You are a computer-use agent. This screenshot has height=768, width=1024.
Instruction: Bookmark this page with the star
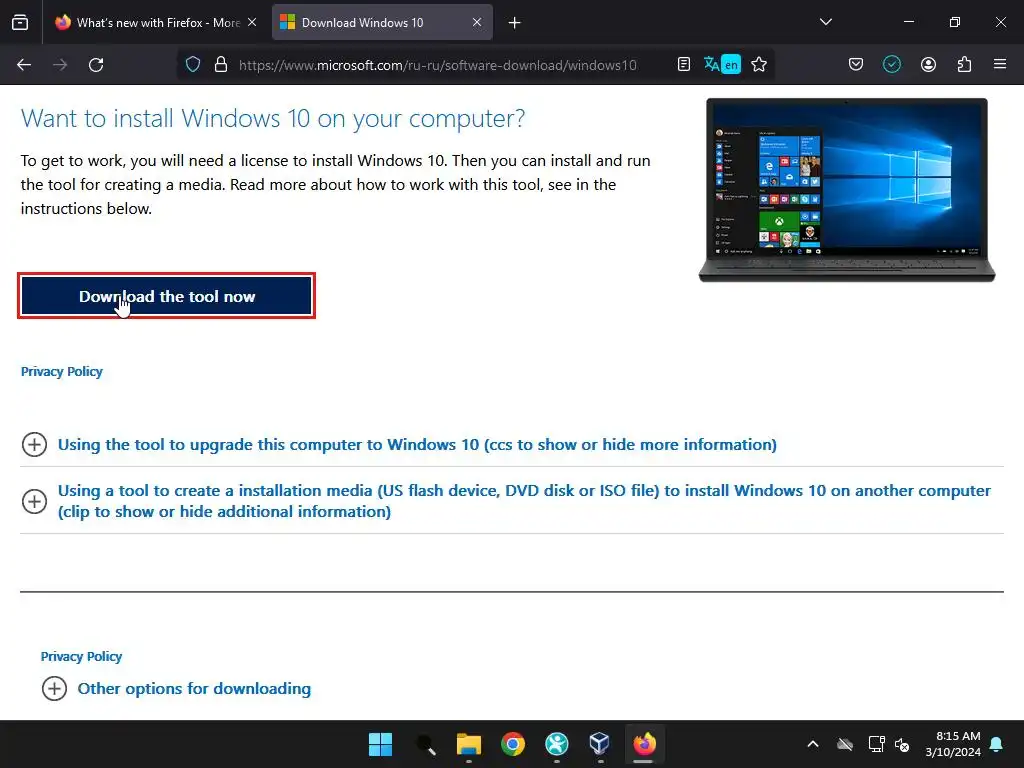tap(759, 65)
